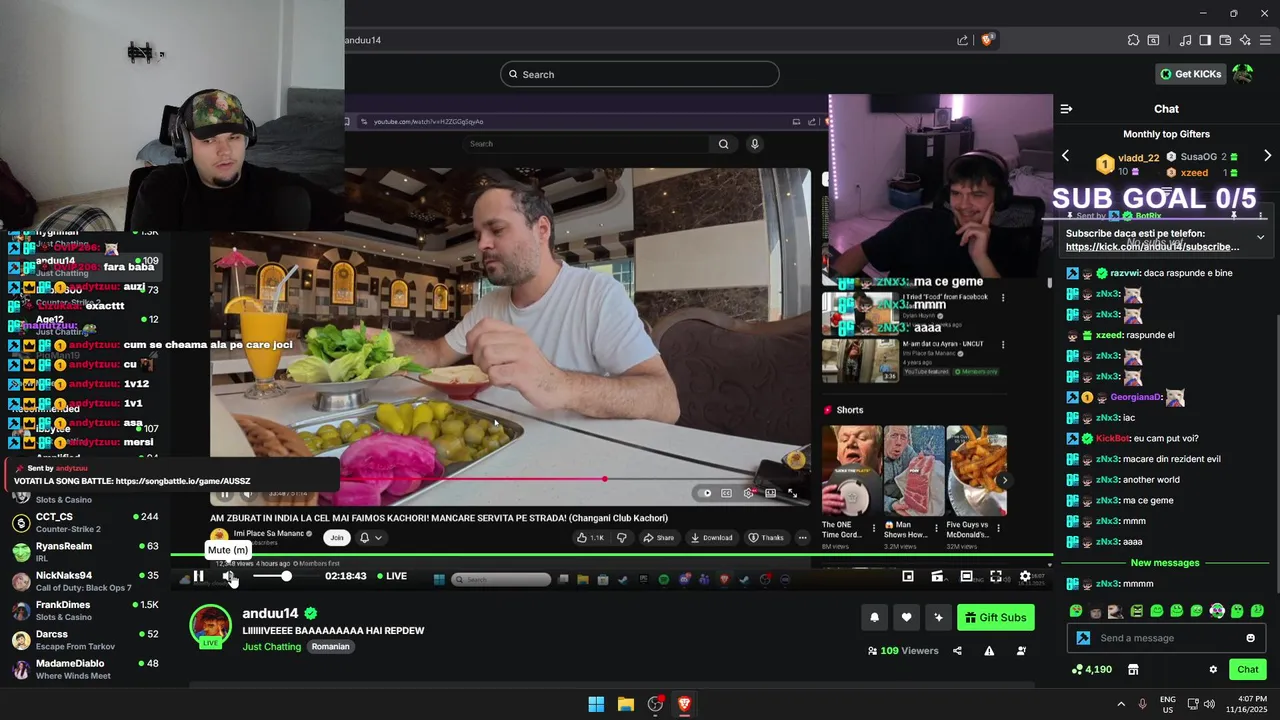Send message with green Chat button
The width and height of the screenshot is (1280, 720).
tap(1248, 670)
